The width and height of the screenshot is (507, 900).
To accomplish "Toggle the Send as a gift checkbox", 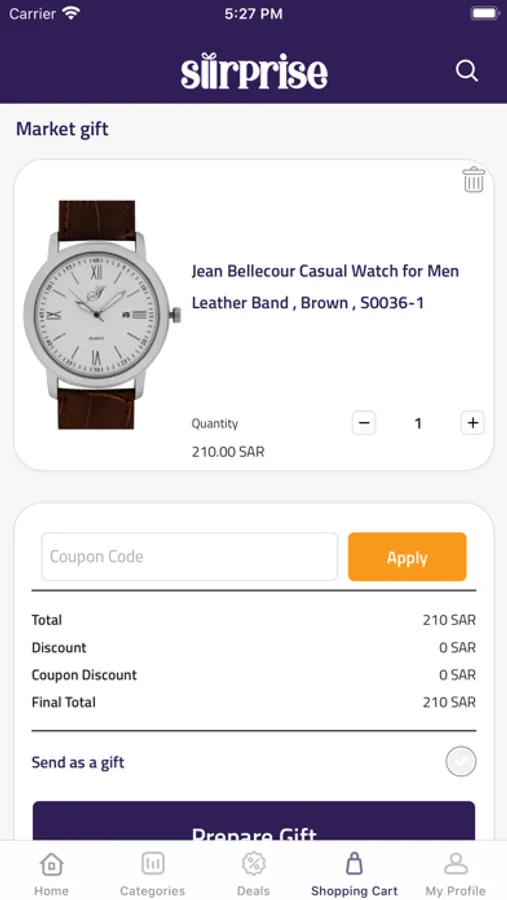I will tap(460, 762).
